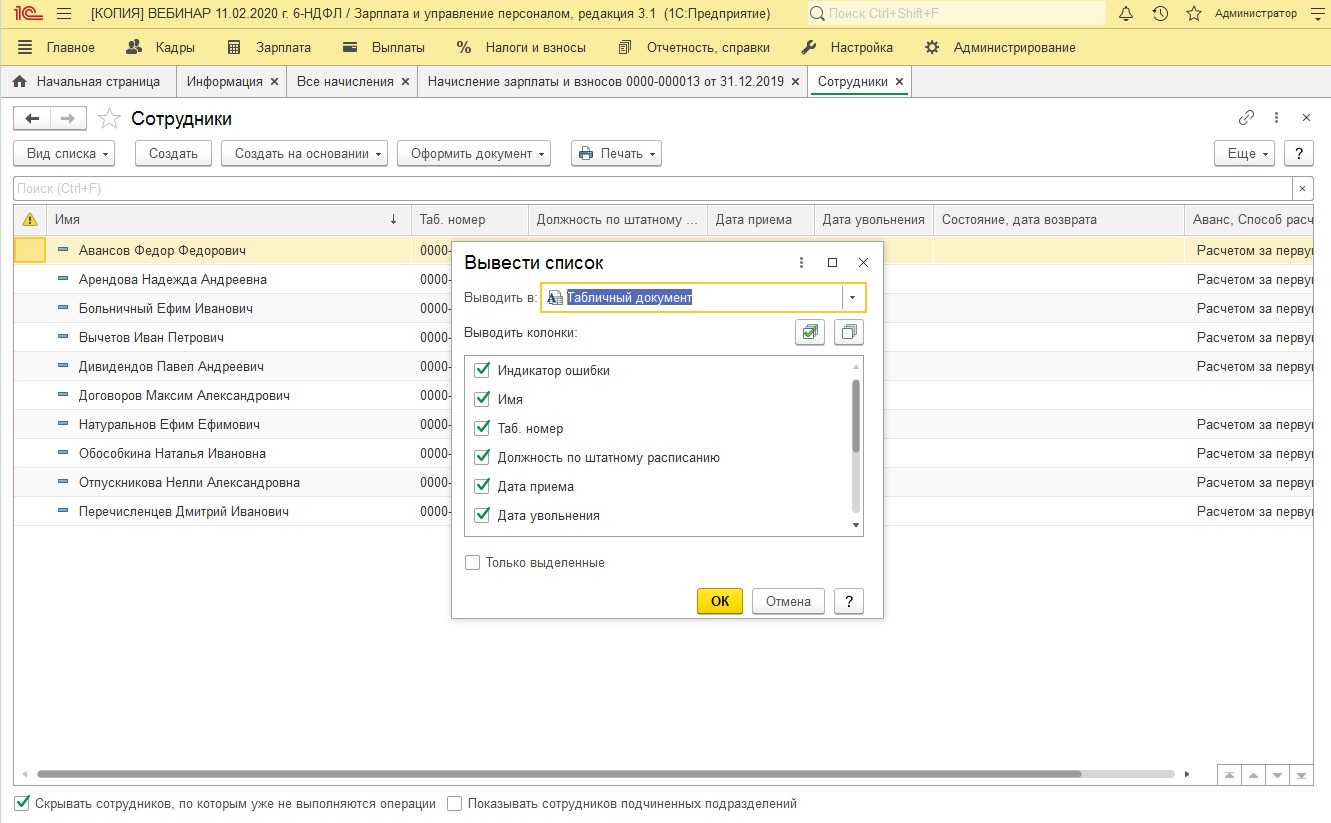Uncheck Должность по штатному расписанию
1331x823 pixels.
click(481, 457)
